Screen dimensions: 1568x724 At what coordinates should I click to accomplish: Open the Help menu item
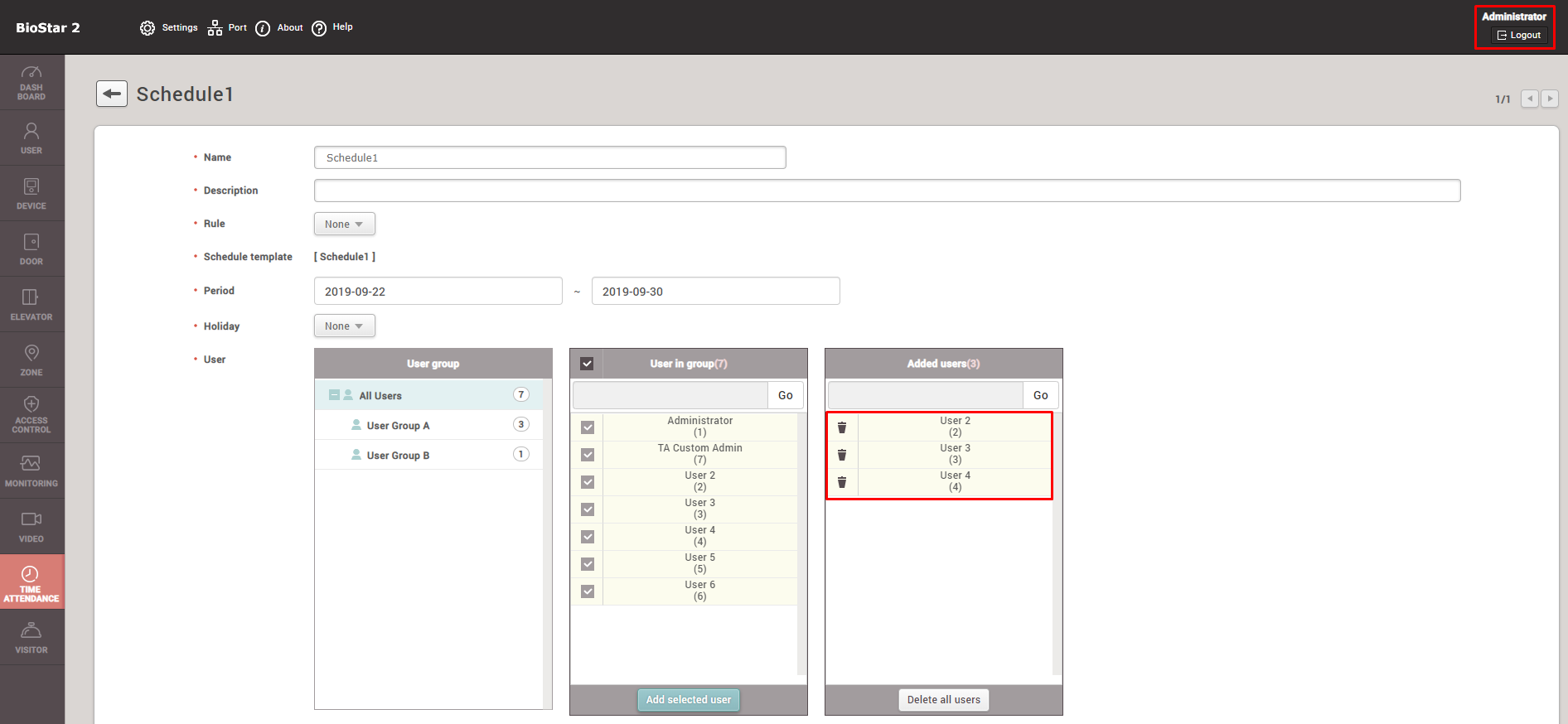tap(332, 27)
